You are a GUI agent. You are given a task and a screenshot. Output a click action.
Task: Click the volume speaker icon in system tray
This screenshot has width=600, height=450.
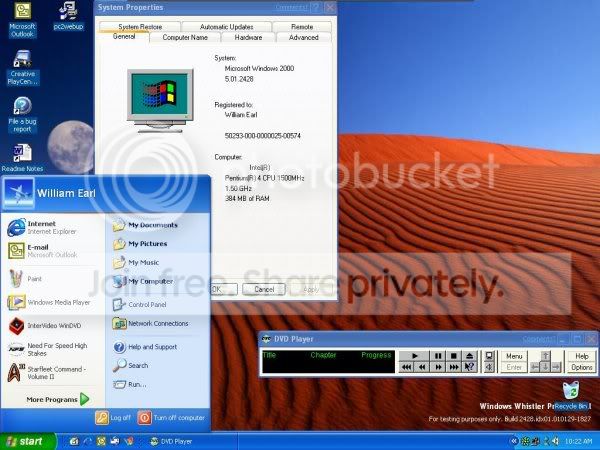pyautogui.click(x=556, y=442)
